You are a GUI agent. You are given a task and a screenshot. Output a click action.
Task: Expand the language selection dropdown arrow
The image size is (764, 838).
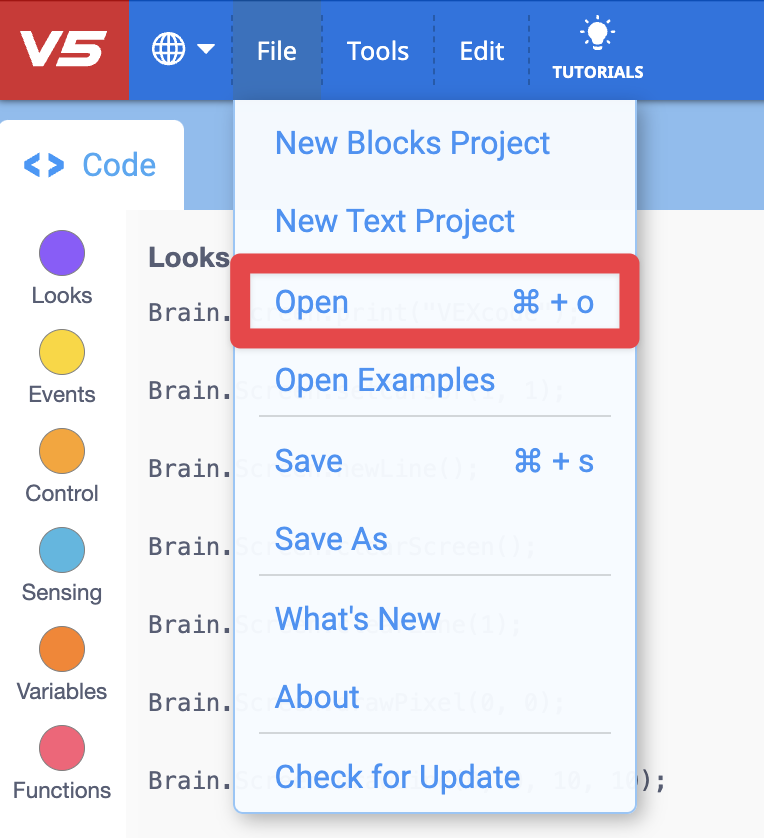coord(205,47)
